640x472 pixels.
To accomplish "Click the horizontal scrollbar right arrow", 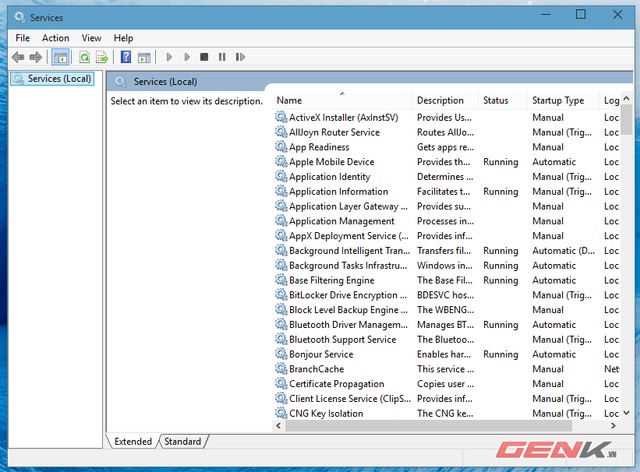I will pos(613,425).
